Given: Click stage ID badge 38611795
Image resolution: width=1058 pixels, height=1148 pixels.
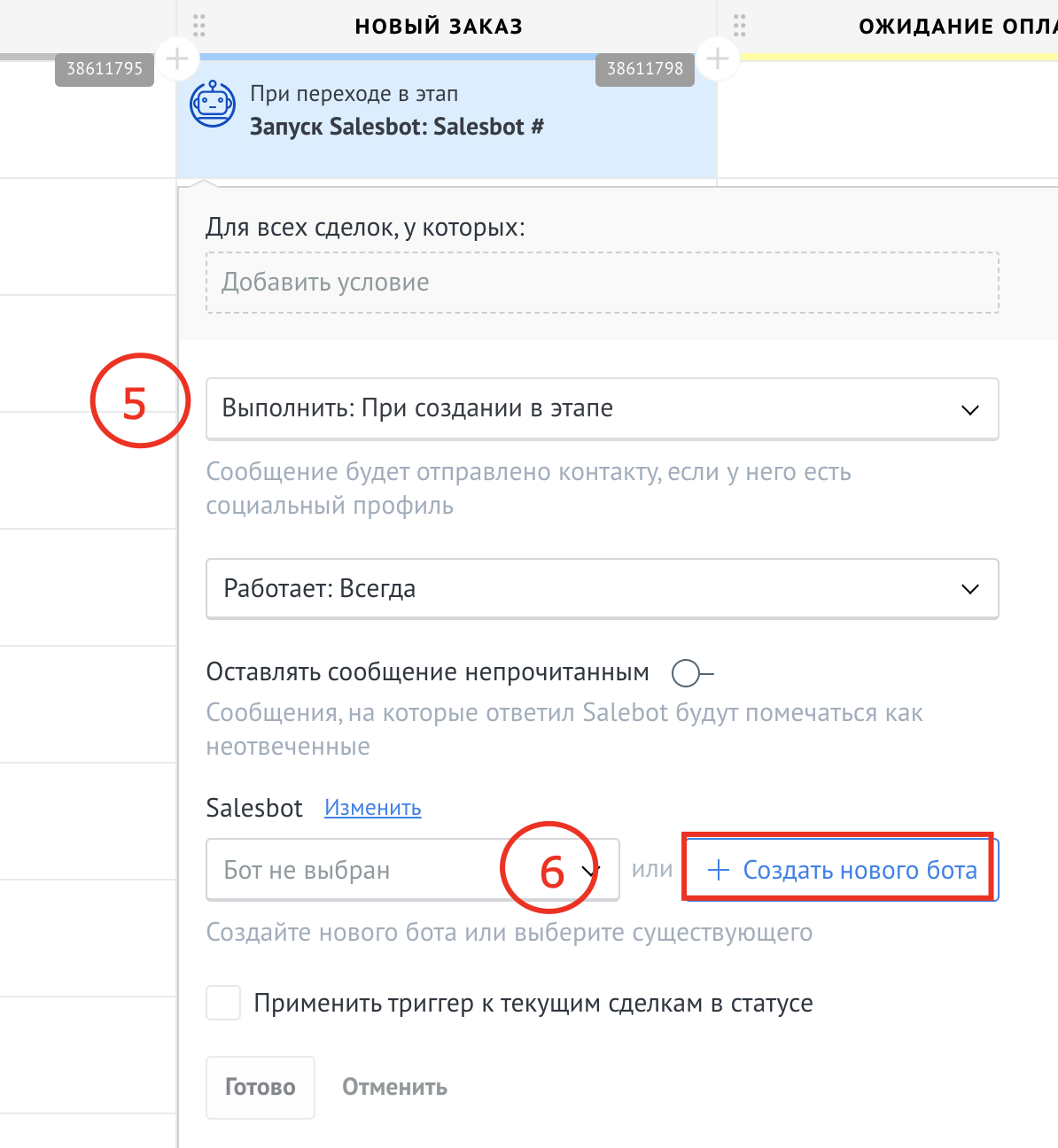Looking at the screenshot, I should 105,69.
